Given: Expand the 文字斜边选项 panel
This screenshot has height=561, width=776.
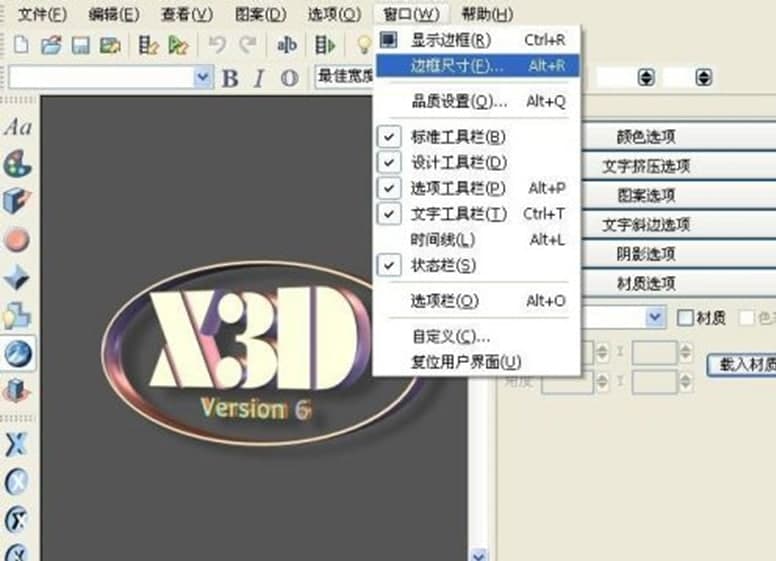Looking at the screenshot, I should (x=679, y=225).
